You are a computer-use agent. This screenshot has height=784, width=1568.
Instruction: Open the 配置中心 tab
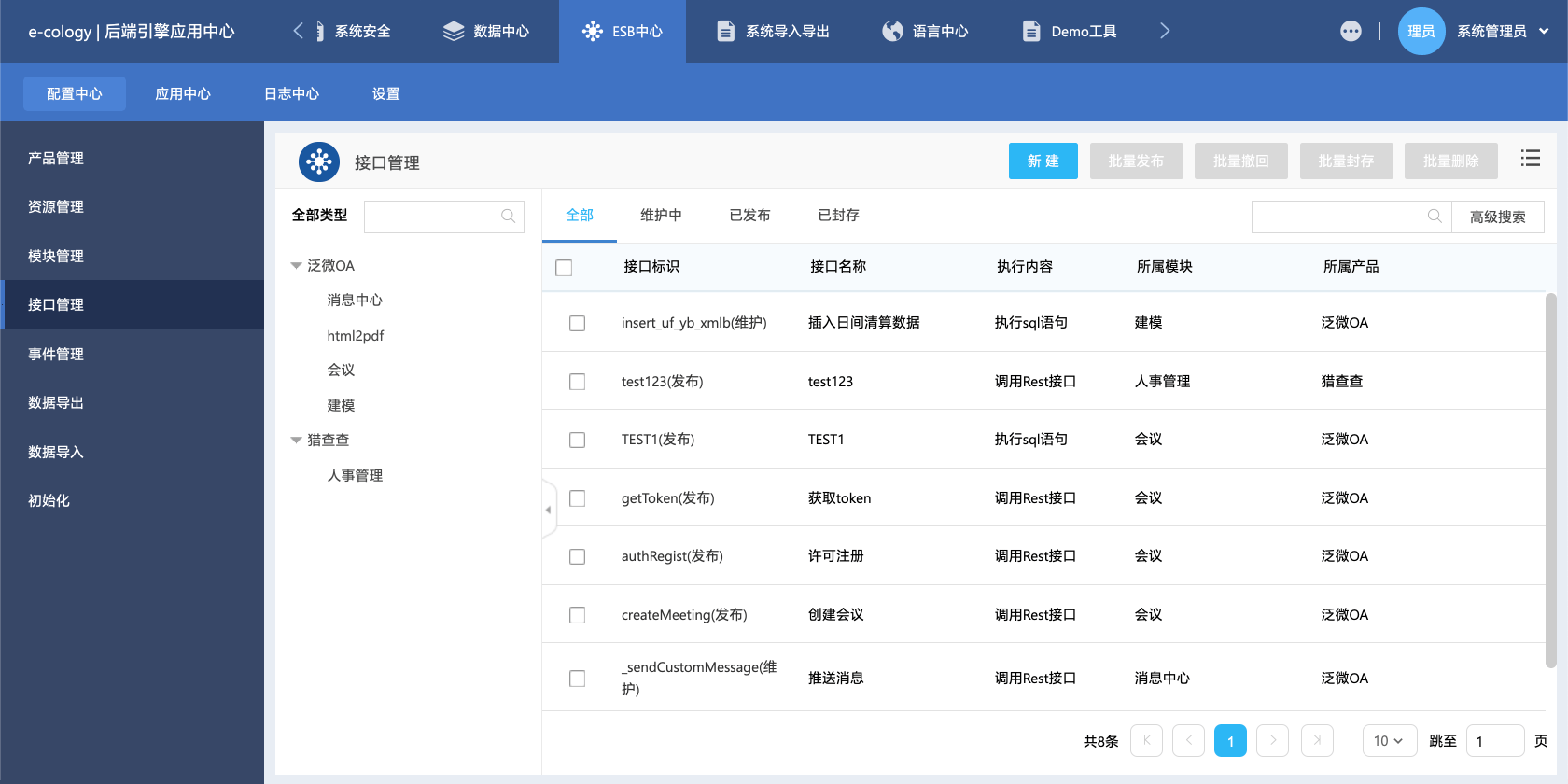point(75,93)
